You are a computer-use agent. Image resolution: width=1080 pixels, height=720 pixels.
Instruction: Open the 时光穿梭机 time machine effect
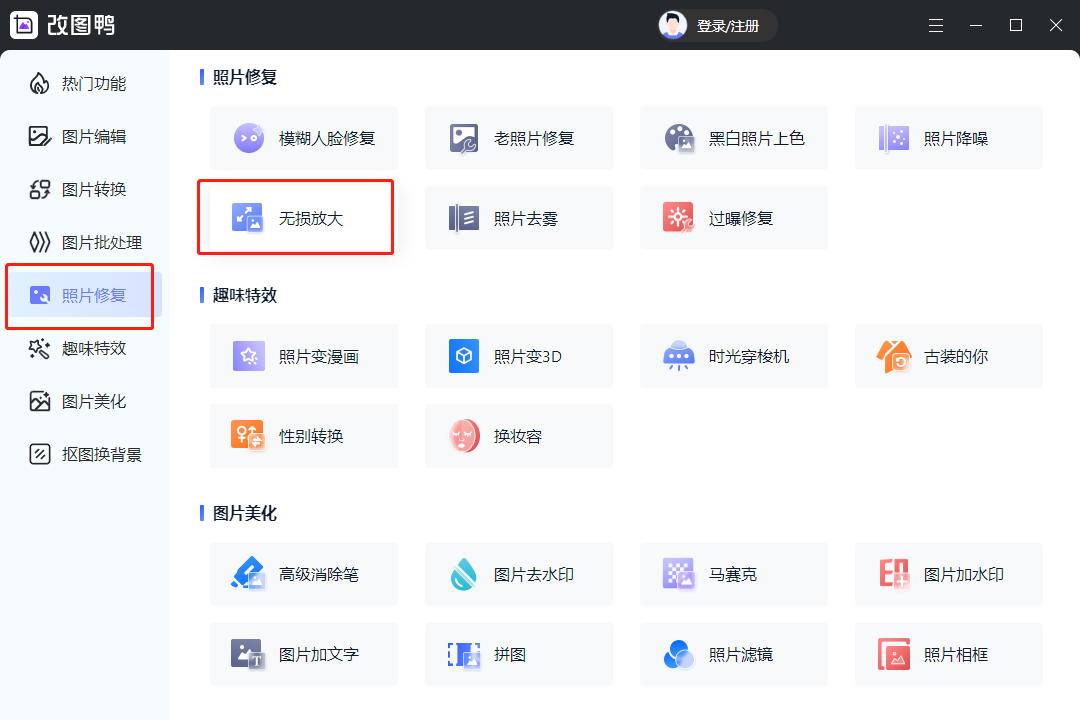(x=733, y=356)
